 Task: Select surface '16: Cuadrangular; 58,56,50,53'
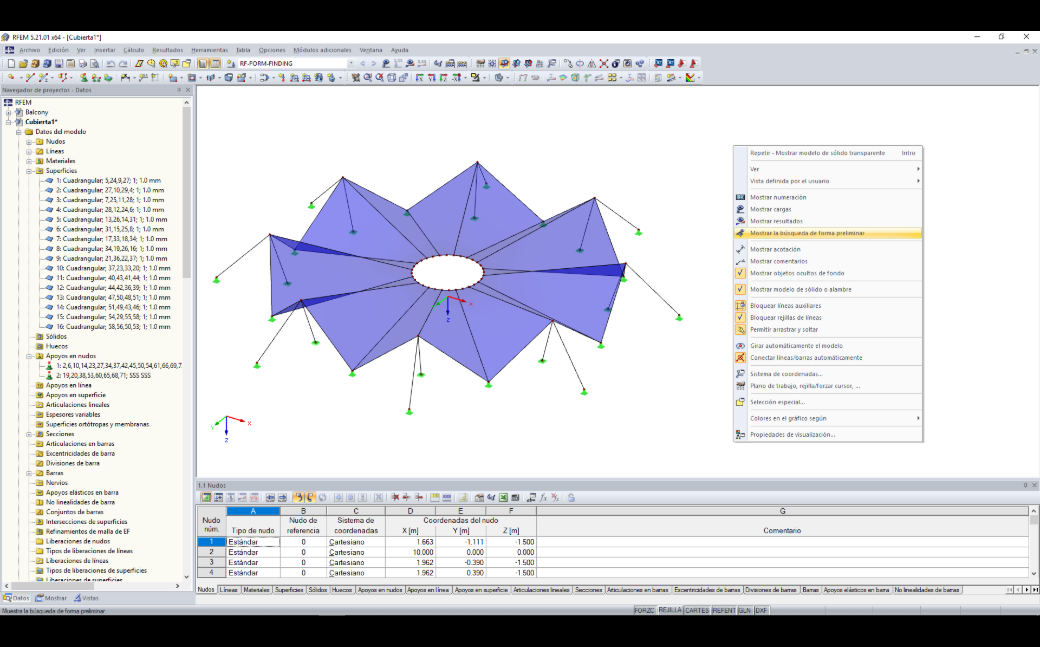tap(113, 326)
